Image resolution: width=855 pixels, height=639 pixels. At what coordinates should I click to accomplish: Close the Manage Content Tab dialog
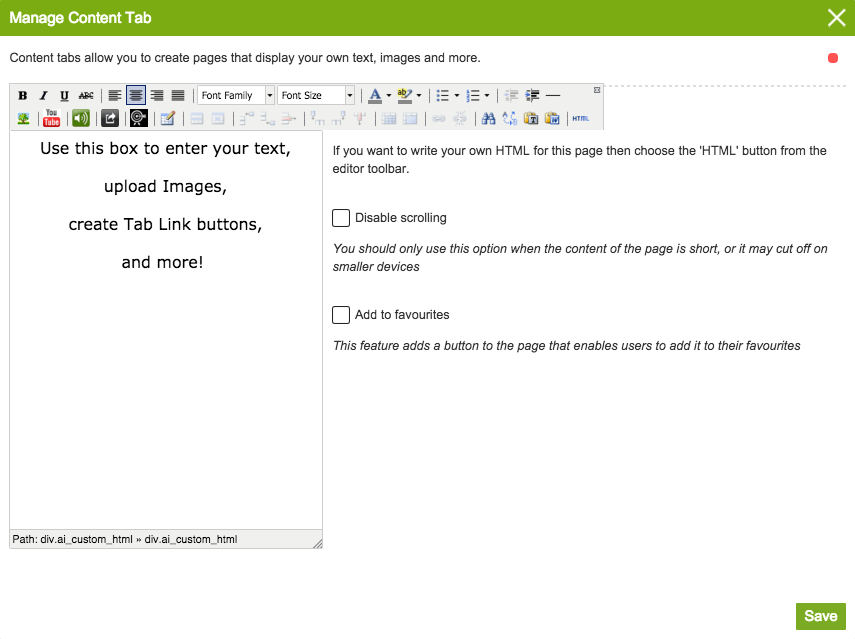pos(836,18)
